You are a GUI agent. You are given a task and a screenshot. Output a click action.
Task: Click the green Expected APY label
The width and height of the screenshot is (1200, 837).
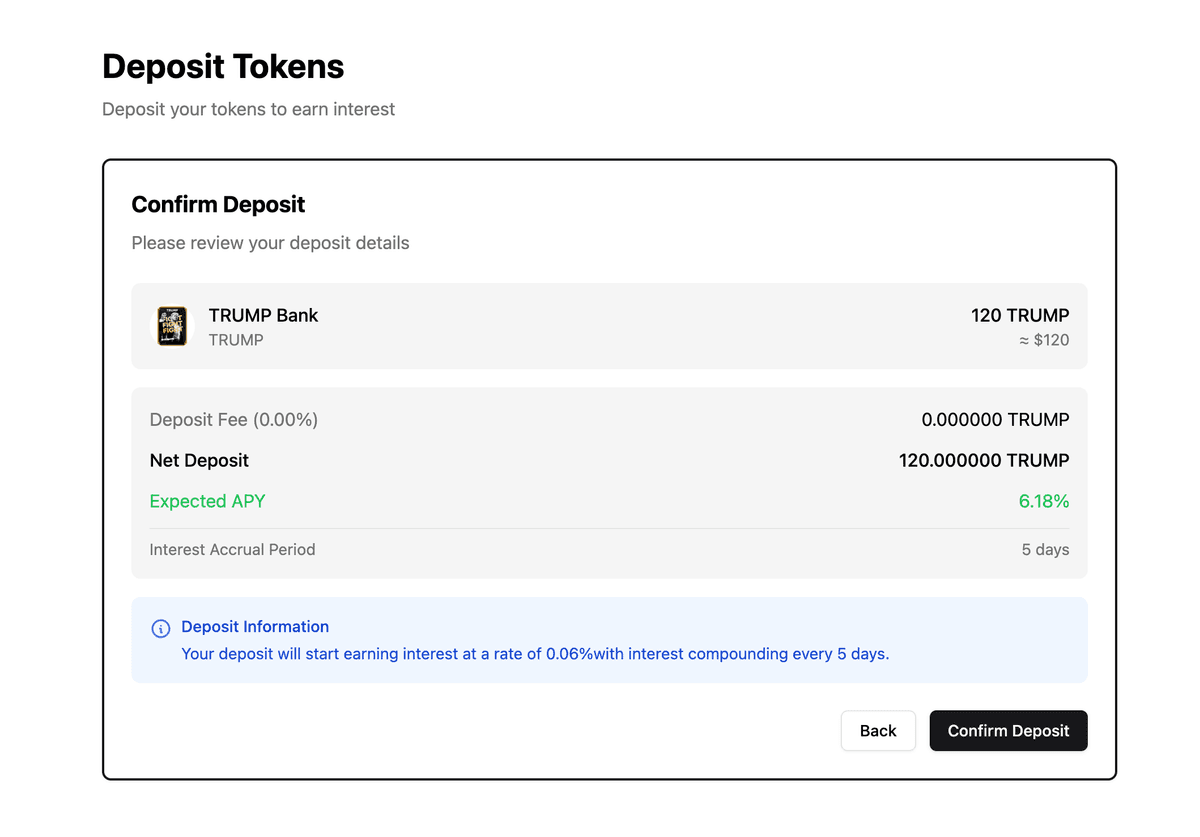207,502
